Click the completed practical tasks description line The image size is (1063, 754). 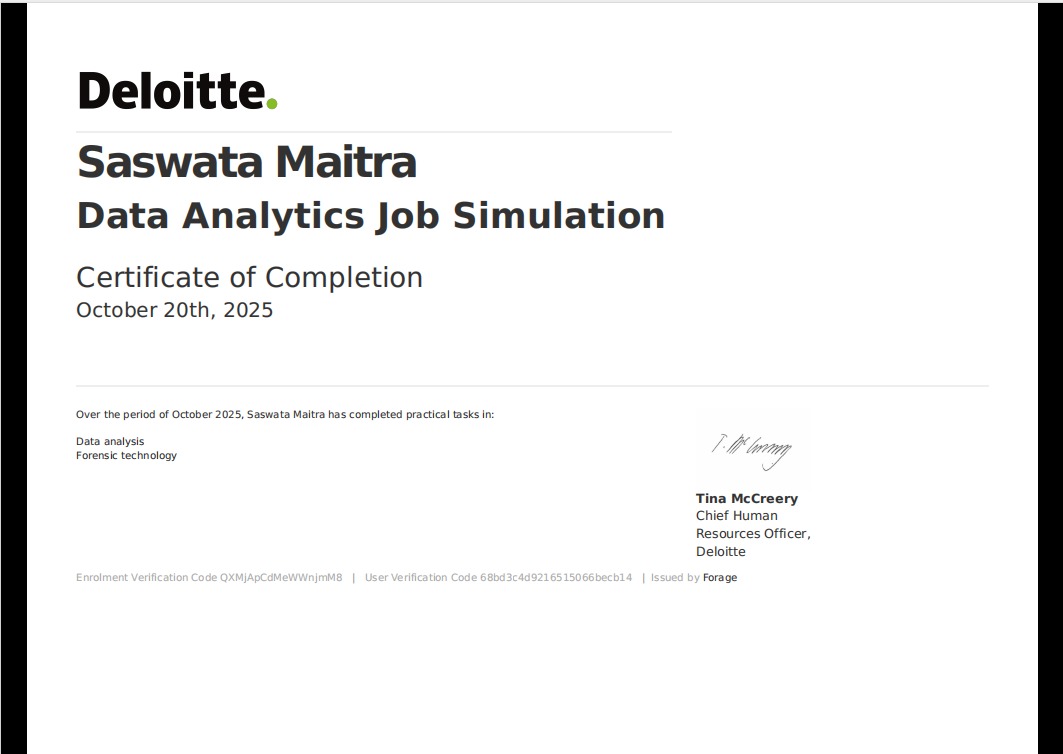[x=286, y=413]
